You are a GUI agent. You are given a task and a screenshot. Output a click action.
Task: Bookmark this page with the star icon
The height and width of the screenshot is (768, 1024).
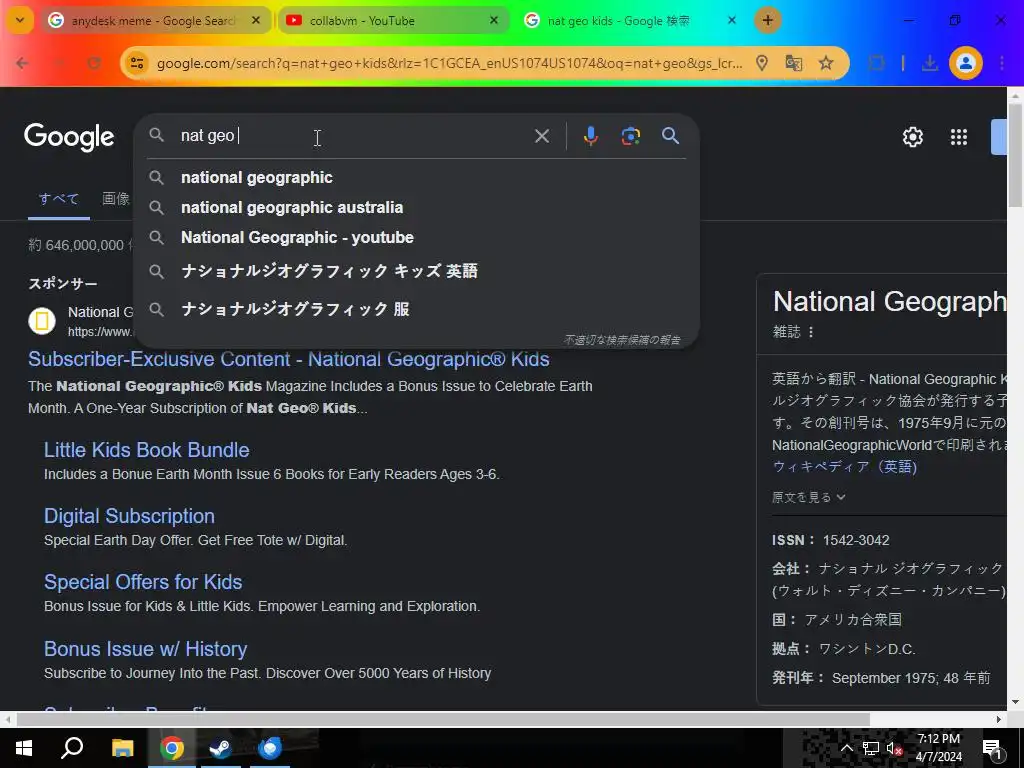click(826, 63)
